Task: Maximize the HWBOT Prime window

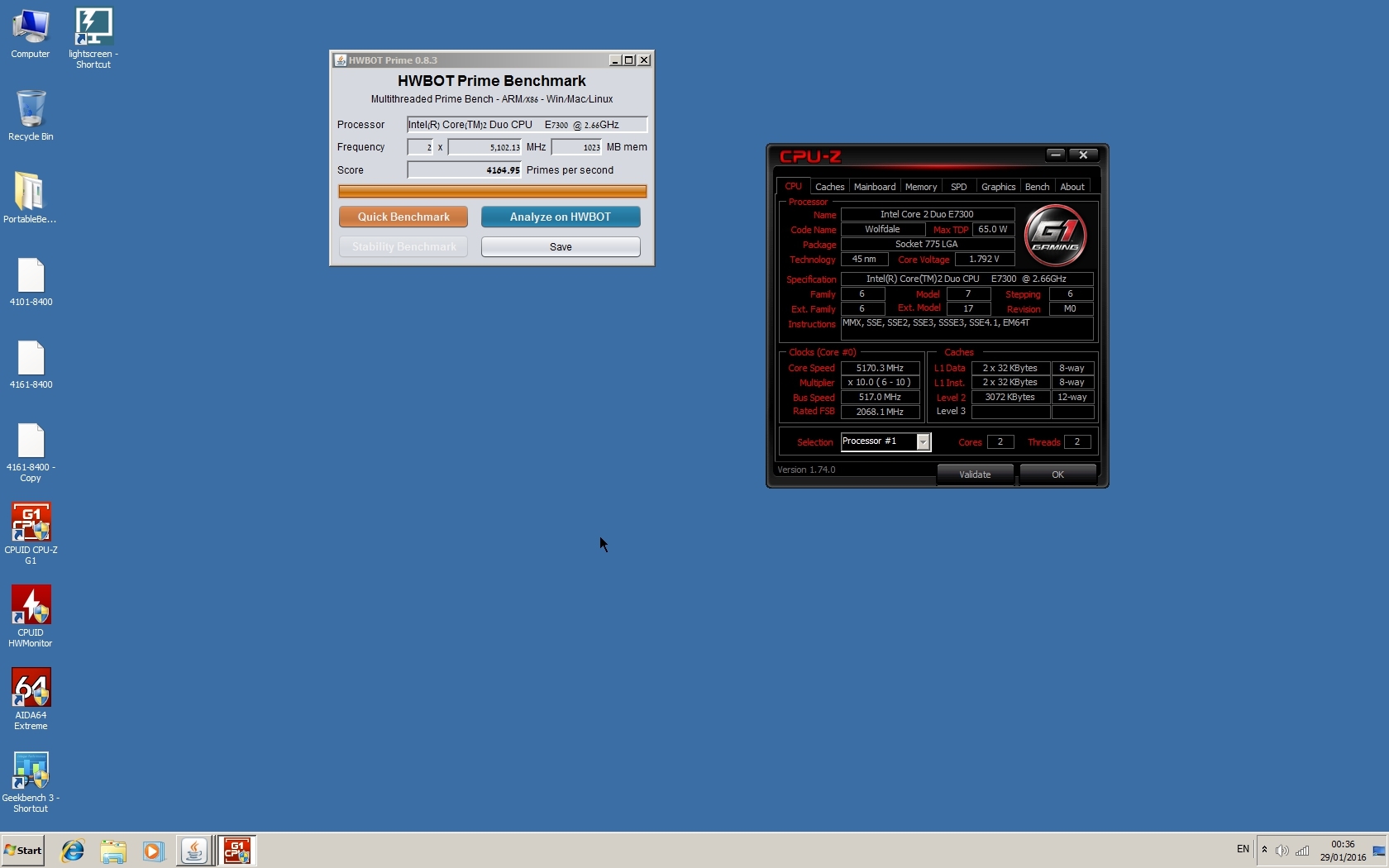Action: click(629, 60)
